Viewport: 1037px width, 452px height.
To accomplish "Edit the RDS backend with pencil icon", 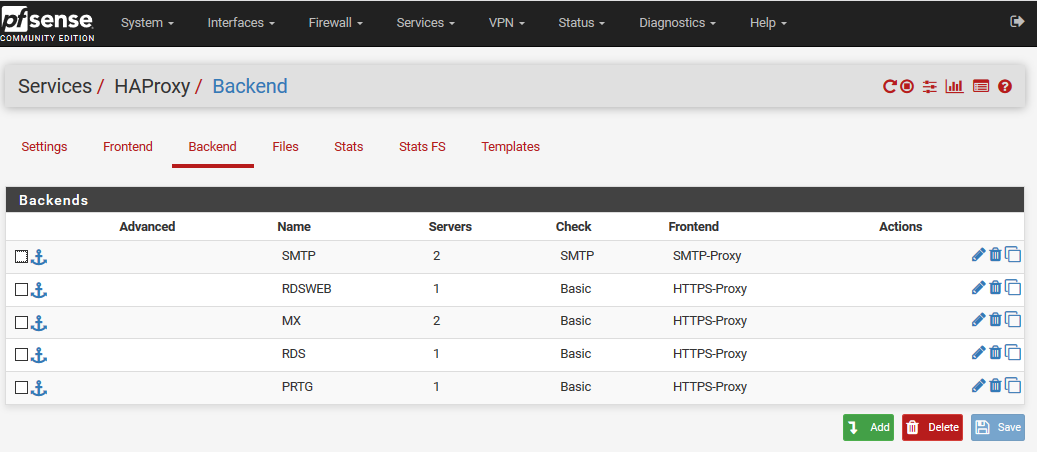I will pyautogui.click(x=979, y=352).
